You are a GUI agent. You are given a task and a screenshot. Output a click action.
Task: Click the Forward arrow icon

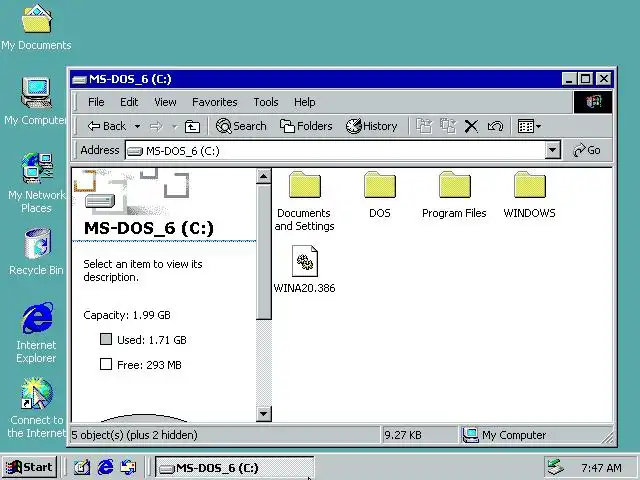click(156, 127)
